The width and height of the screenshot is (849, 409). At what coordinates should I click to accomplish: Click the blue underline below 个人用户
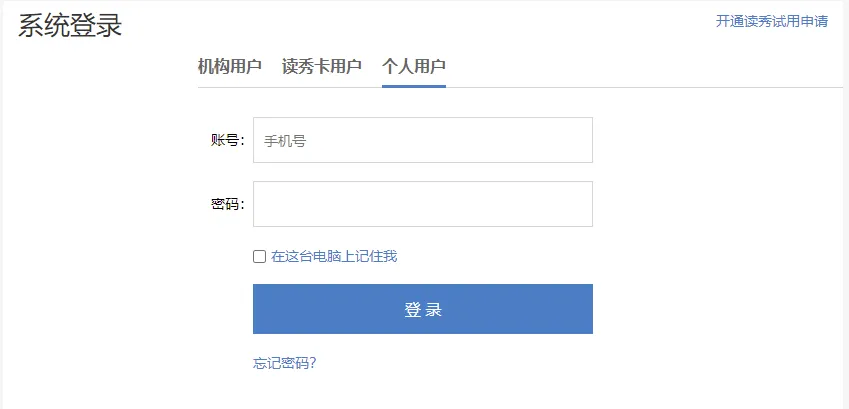(414, 86)
